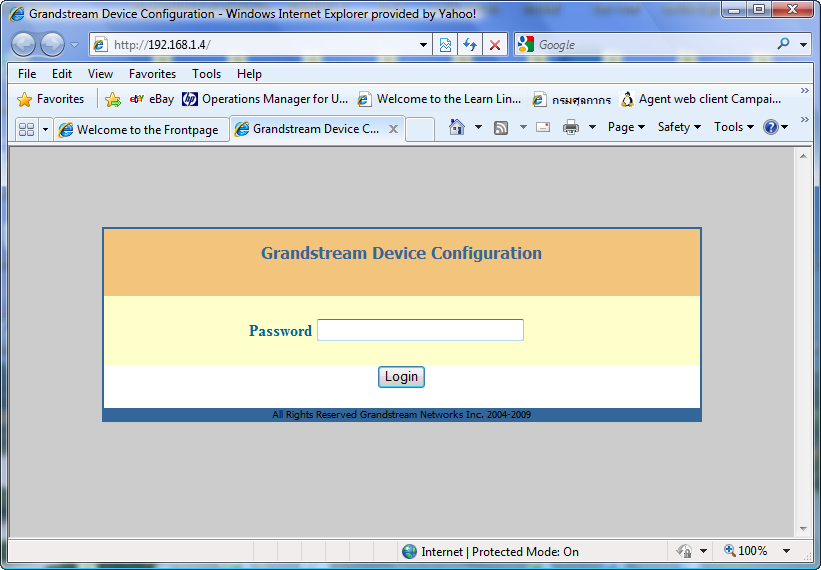Open the กรมศุลกากร favorite link
The height and width of the screenshot is (570, 821).
[x=572, y=99]
